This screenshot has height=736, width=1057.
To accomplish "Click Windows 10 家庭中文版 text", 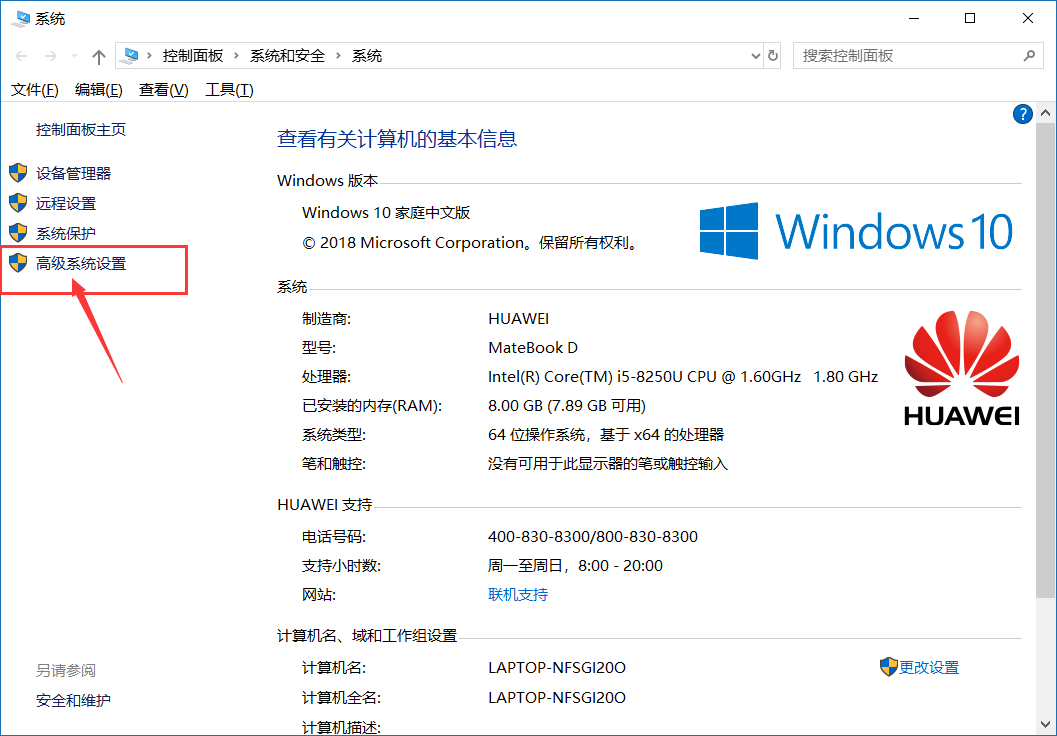I will click(x=386, y=212).
